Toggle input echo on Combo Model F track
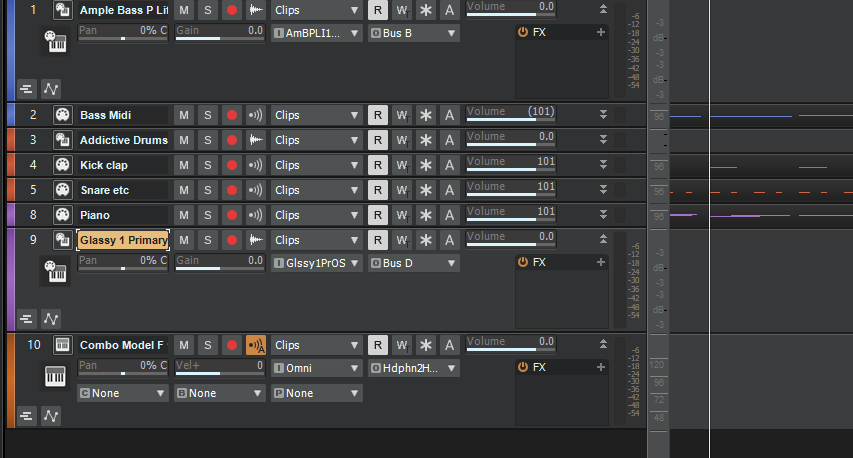The image size is (853, 458). [256, 345]
